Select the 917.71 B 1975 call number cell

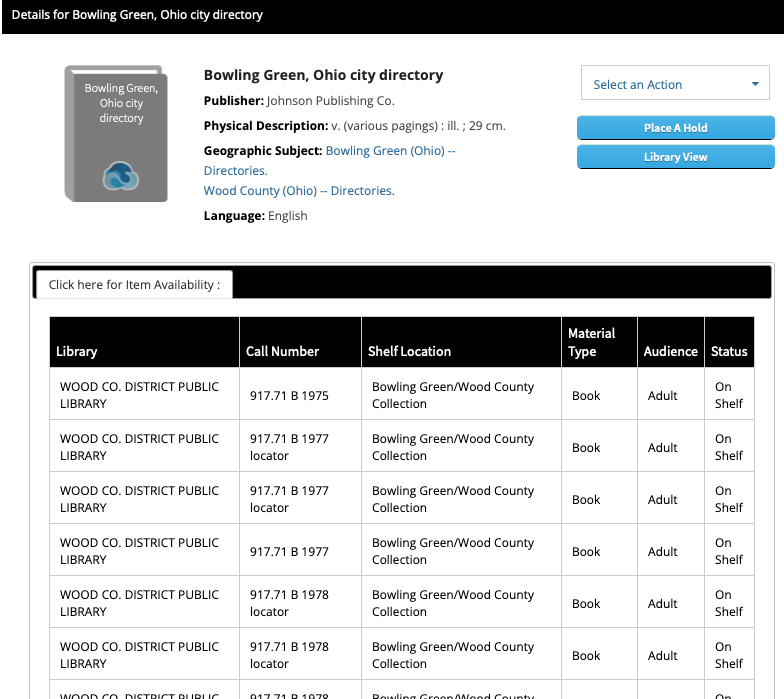(x=289, y=395)
